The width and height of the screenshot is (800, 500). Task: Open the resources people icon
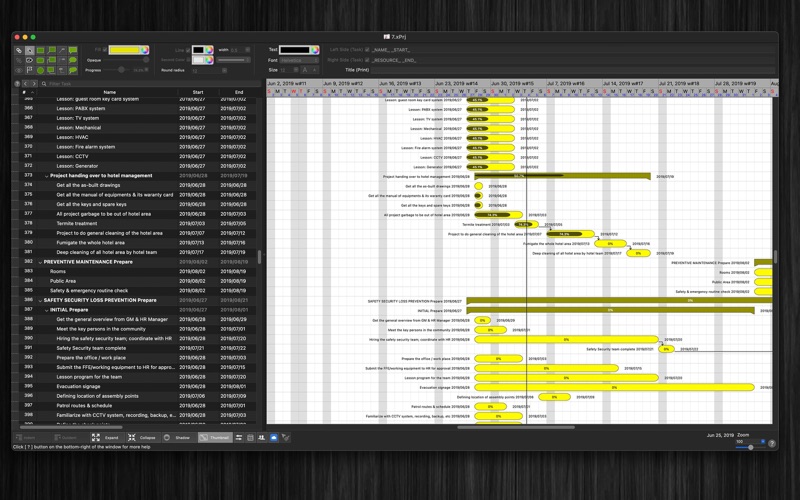tap(262, 438)
